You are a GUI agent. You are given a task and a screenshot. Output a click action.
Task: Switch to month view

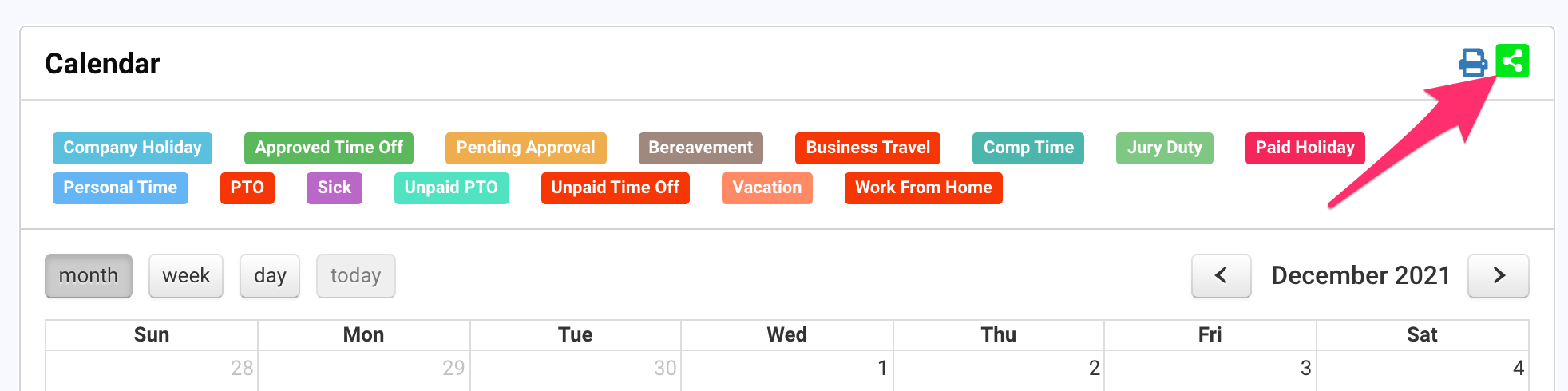89,276
